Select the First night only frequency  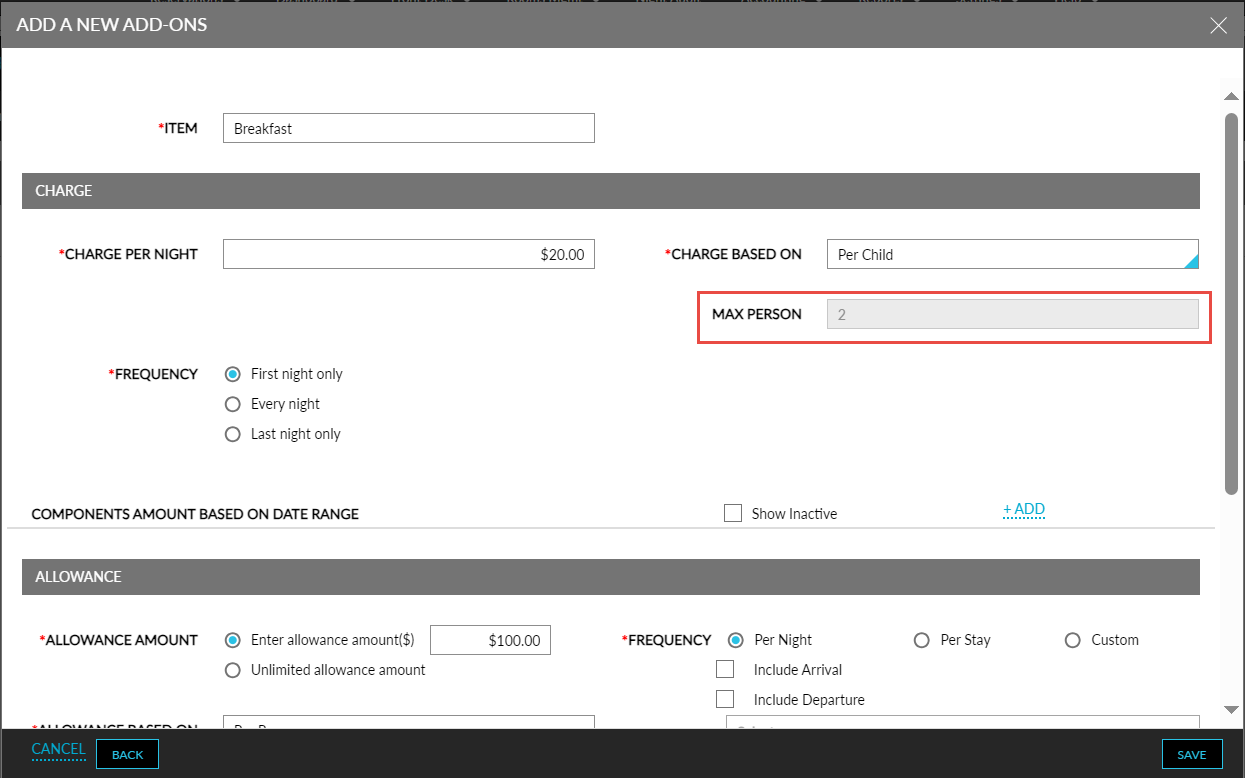tap(232, 373)
